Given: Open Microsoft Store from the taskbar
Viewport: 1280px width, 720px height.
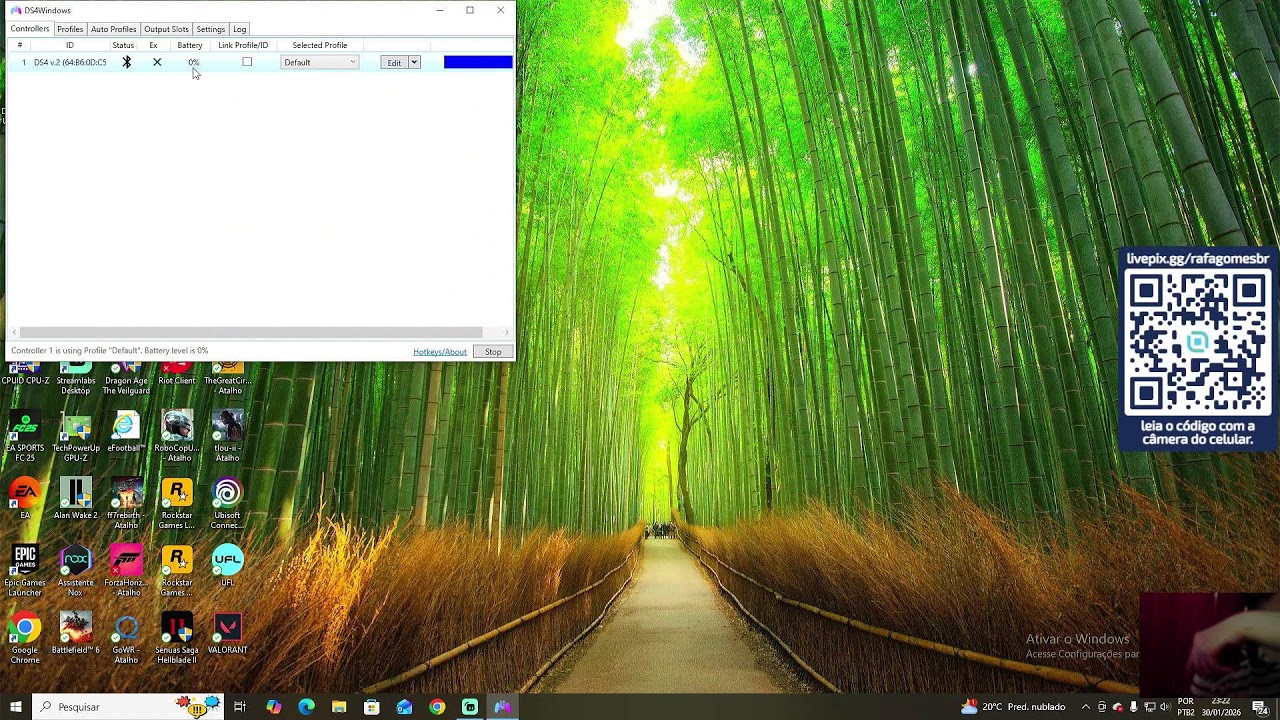Looking at the screenshot, I should coord(371,707).
